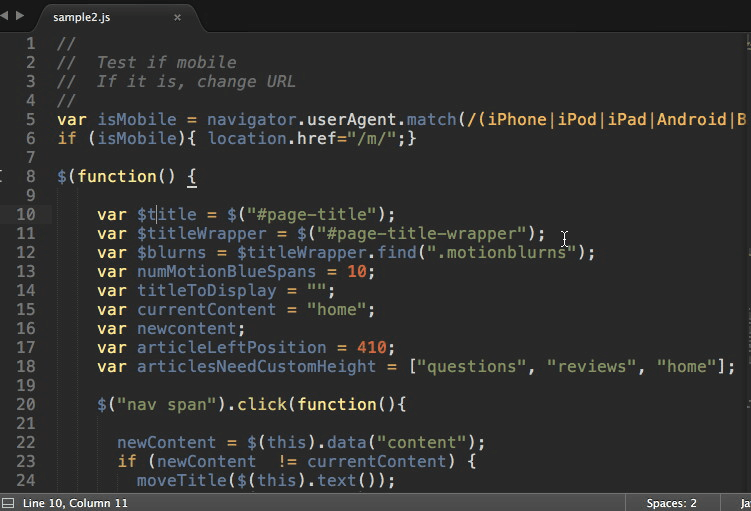
Task: Click 'newcontent' on line 16
Action: click(x=187, y=328)
